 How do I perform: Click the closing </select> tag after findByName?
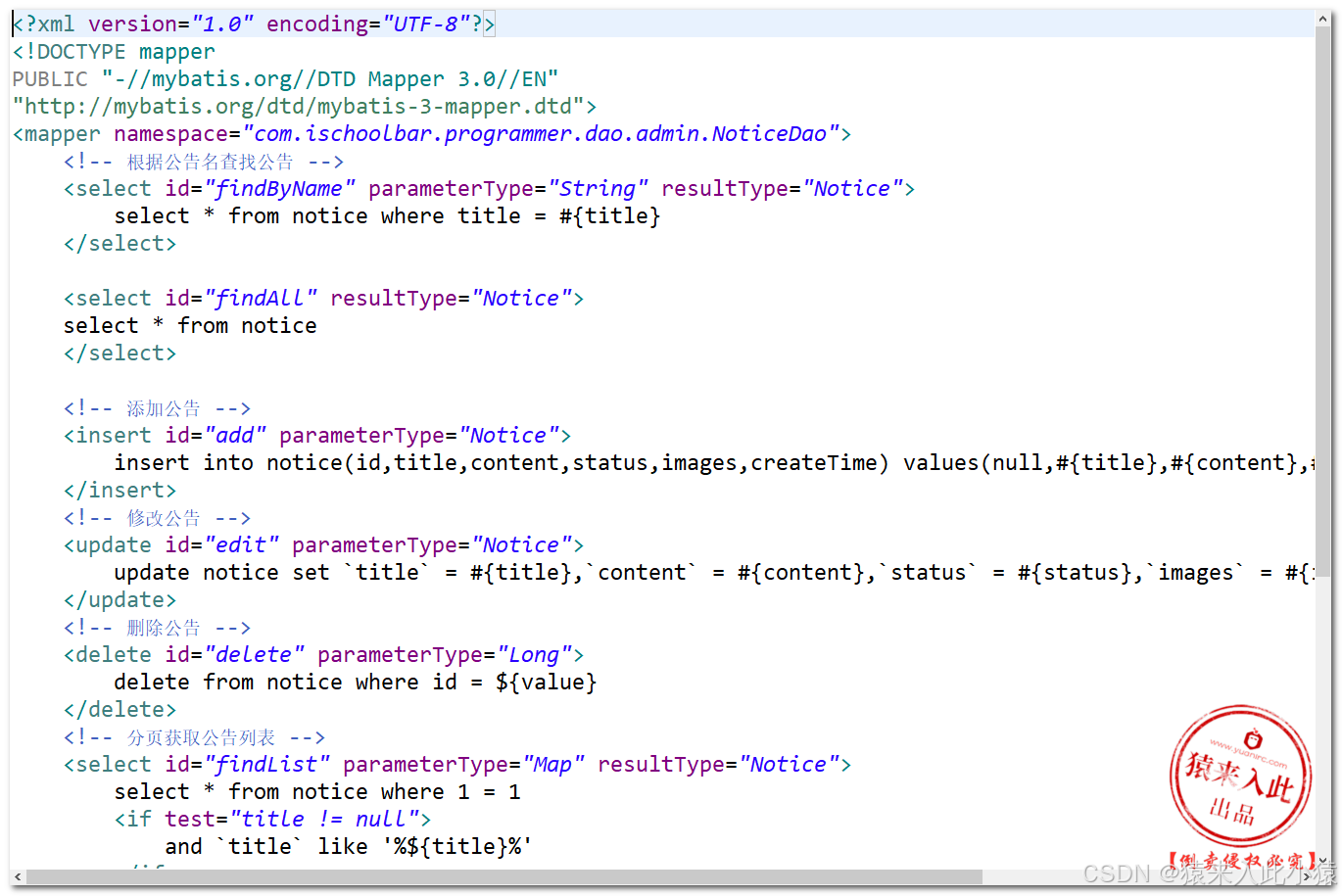coord(120,243)
